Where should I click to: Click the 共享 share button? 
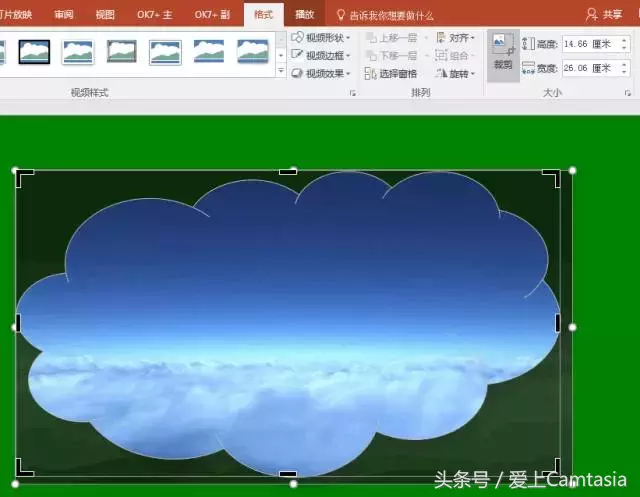click(604, 15)
